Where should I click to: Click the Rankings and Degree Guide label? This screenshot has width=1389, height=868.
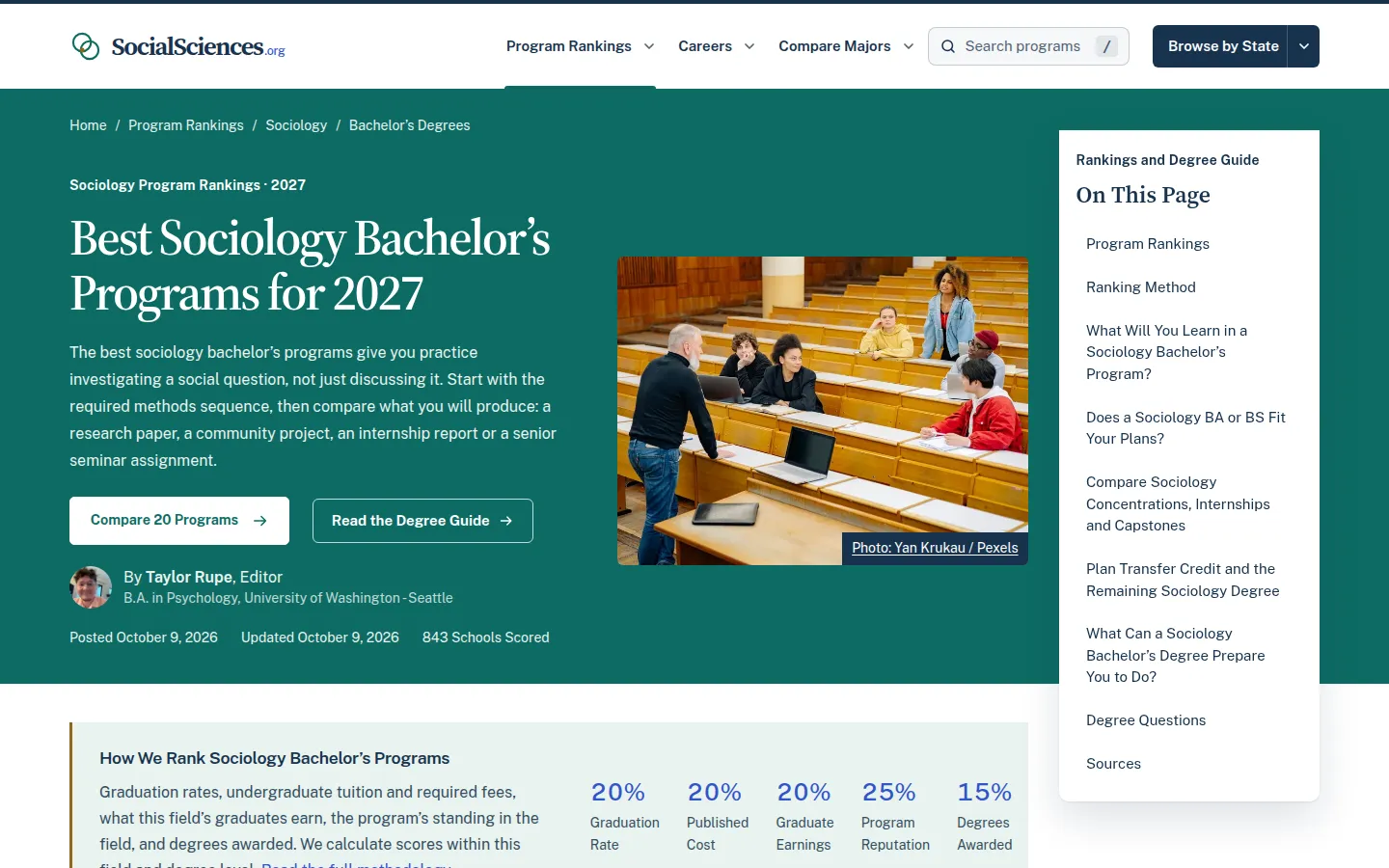(x=1167, y=160)
